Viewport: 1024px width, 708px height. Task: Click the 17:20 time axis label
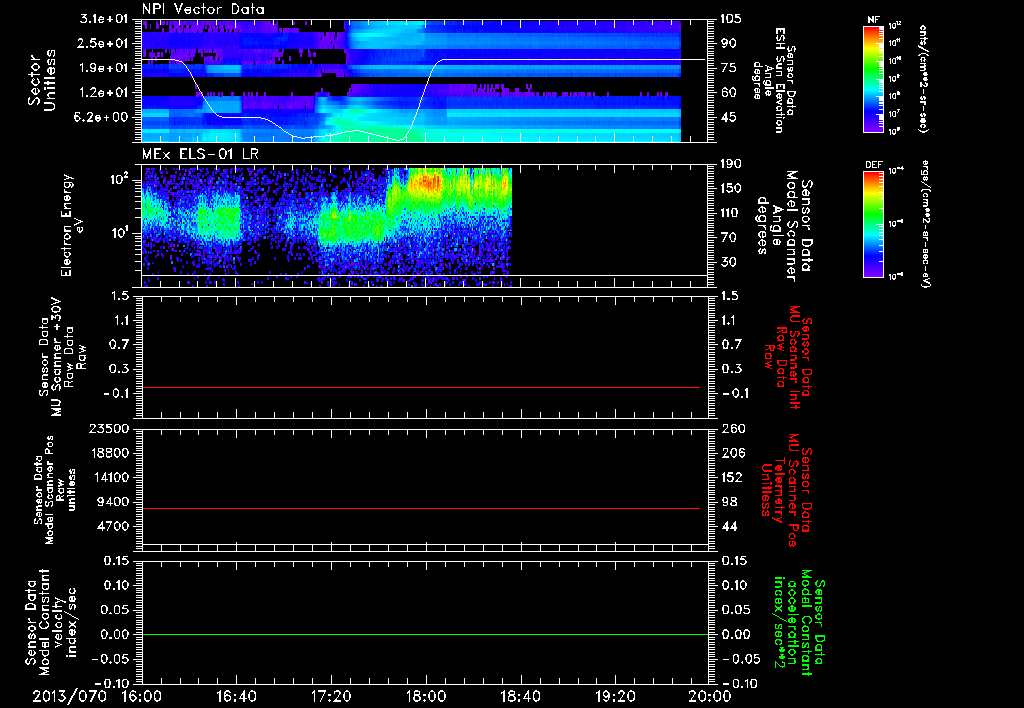tap(332, 696)
